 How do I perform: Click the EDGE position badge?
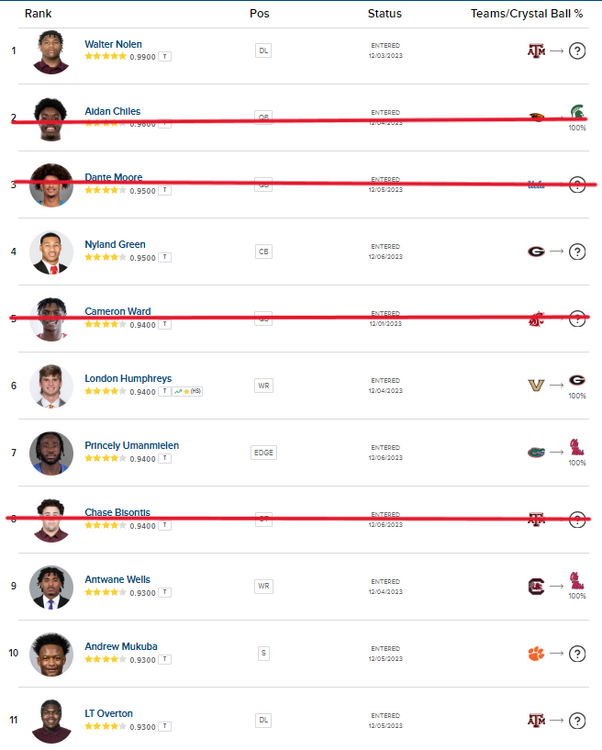(x=263, y=452)
